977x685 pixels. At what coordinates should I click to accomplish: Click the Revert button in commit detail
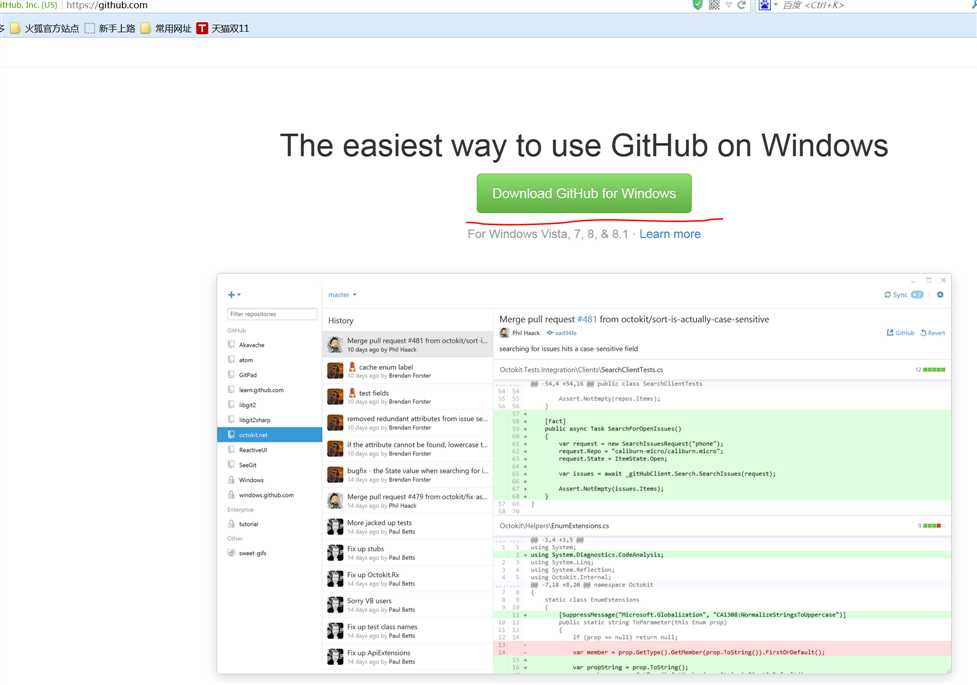[x=933, y=333]
